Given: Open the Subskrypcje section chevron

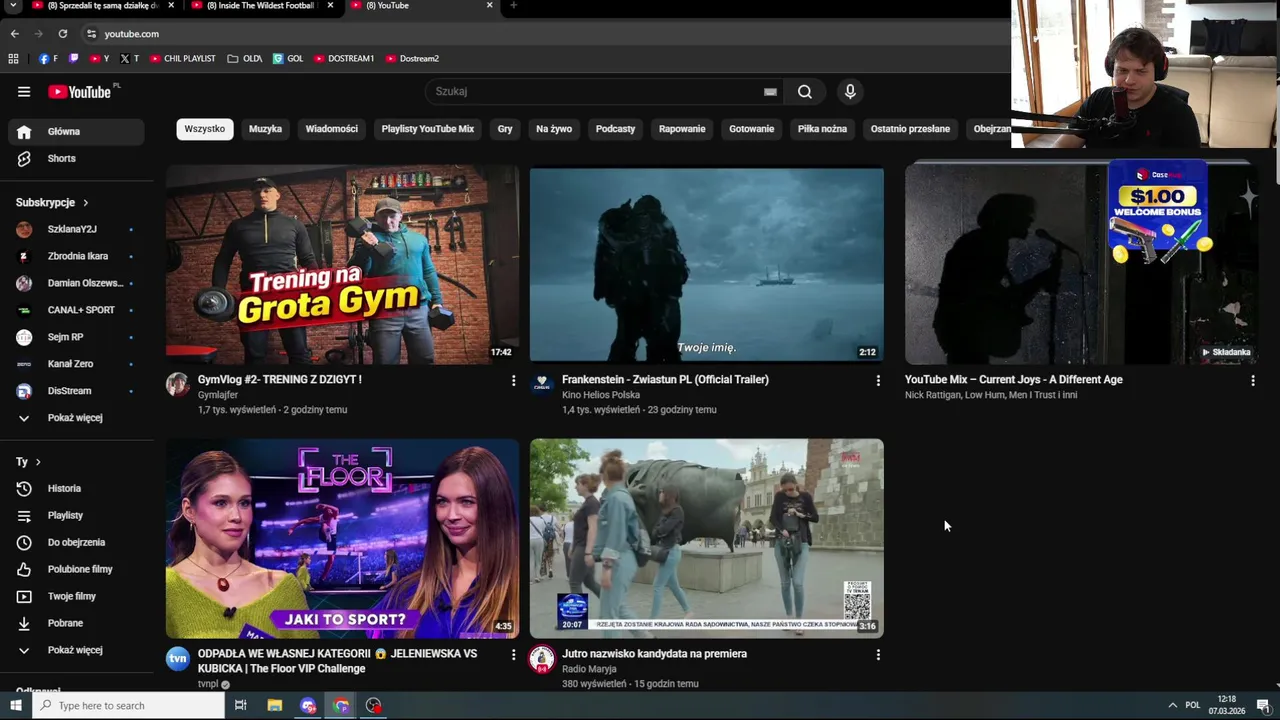Looking at the screenshot, I should click(85, 203).
